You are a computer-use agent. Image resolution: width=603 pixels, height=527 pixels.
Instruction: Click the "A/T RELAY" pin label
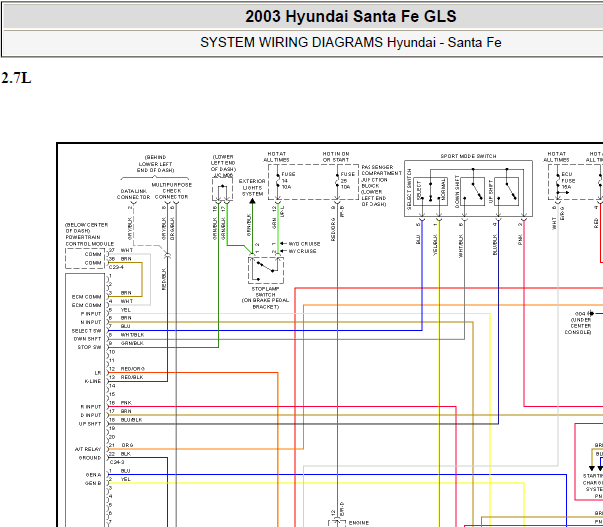(88, 449)
